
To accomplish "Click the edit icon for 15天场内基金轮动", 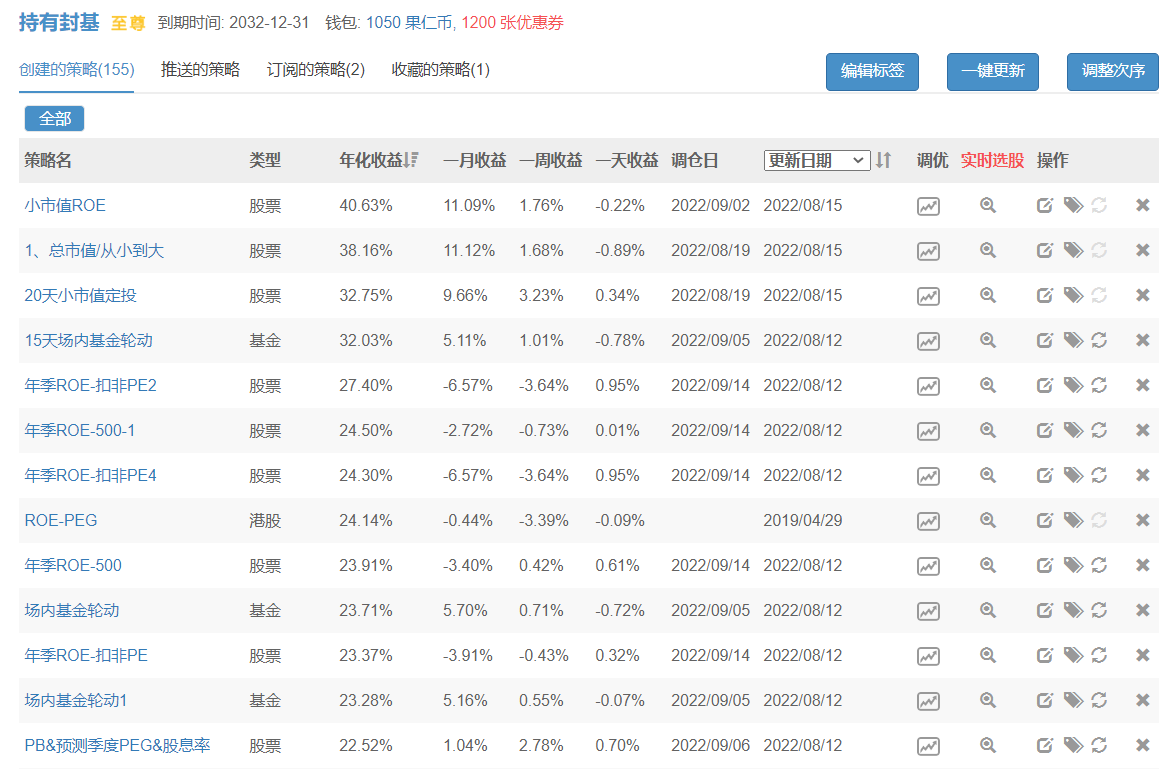I will coord(1045,340).
